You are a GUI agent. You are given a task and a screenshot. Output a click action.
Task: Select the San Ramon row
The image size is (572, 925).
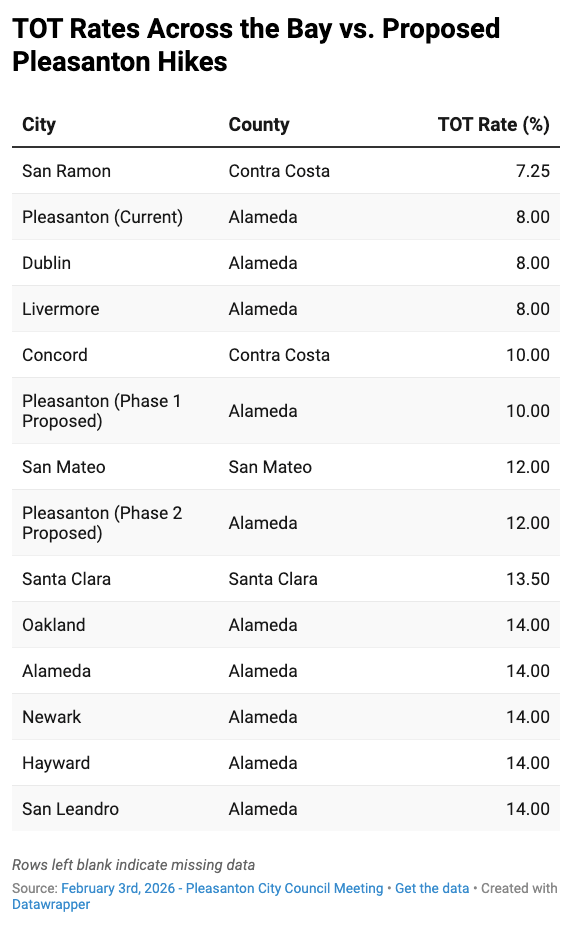(286, 171)
